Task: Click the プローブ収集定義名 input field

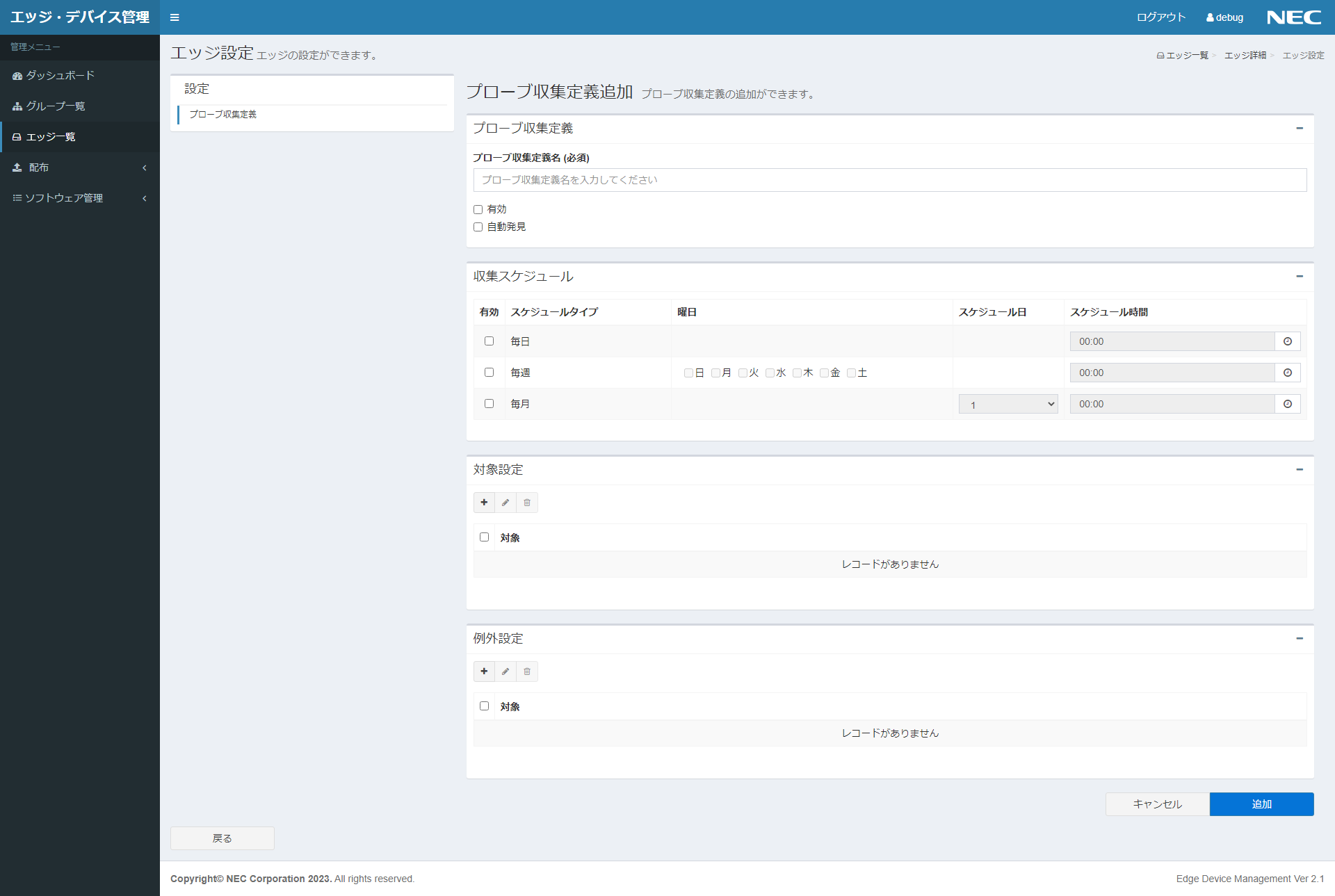Action: pos(889,180)
